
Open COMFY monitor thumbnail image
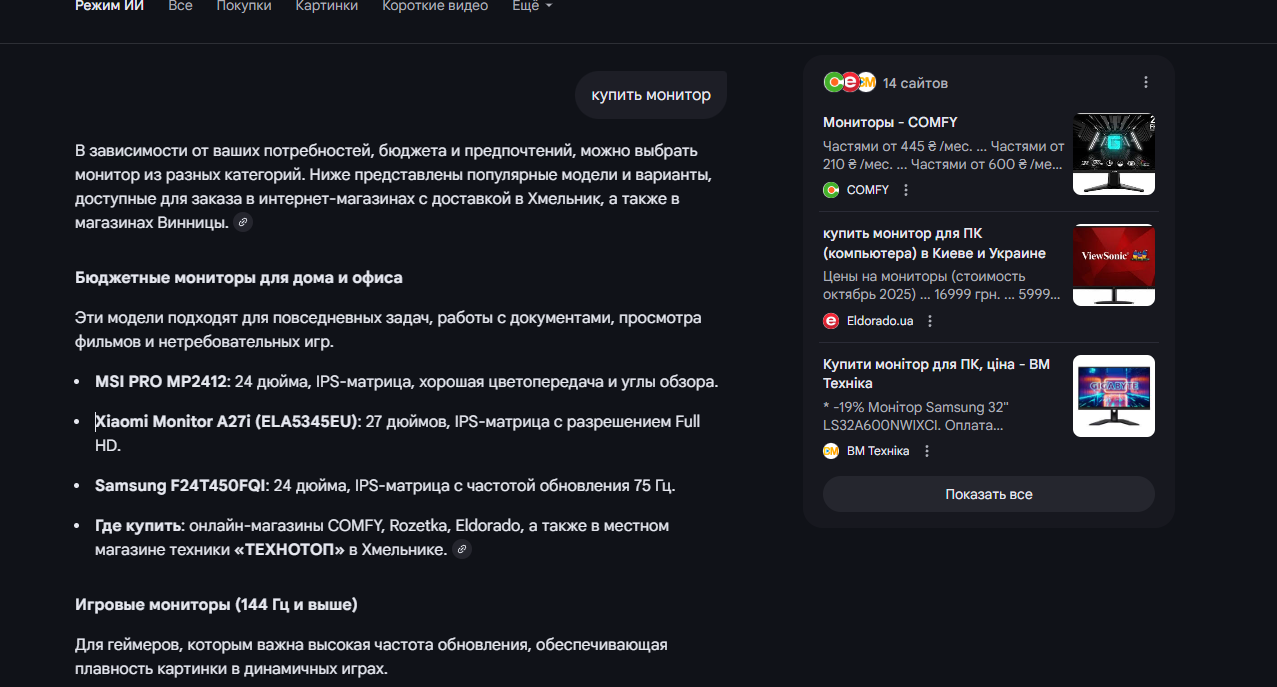(x=1114, y=154)
